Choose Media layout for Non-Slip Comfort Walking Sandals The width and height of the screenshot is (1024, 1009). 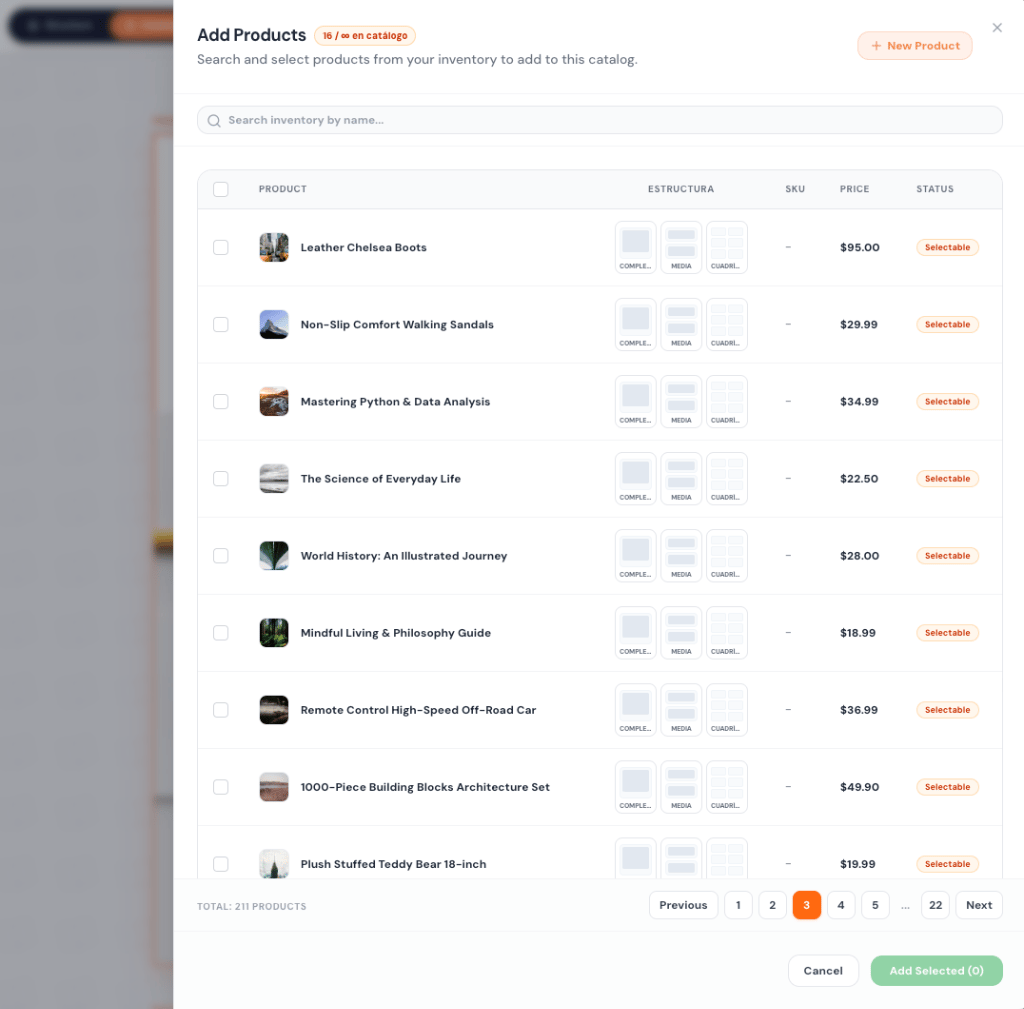[x=681, y=325]
